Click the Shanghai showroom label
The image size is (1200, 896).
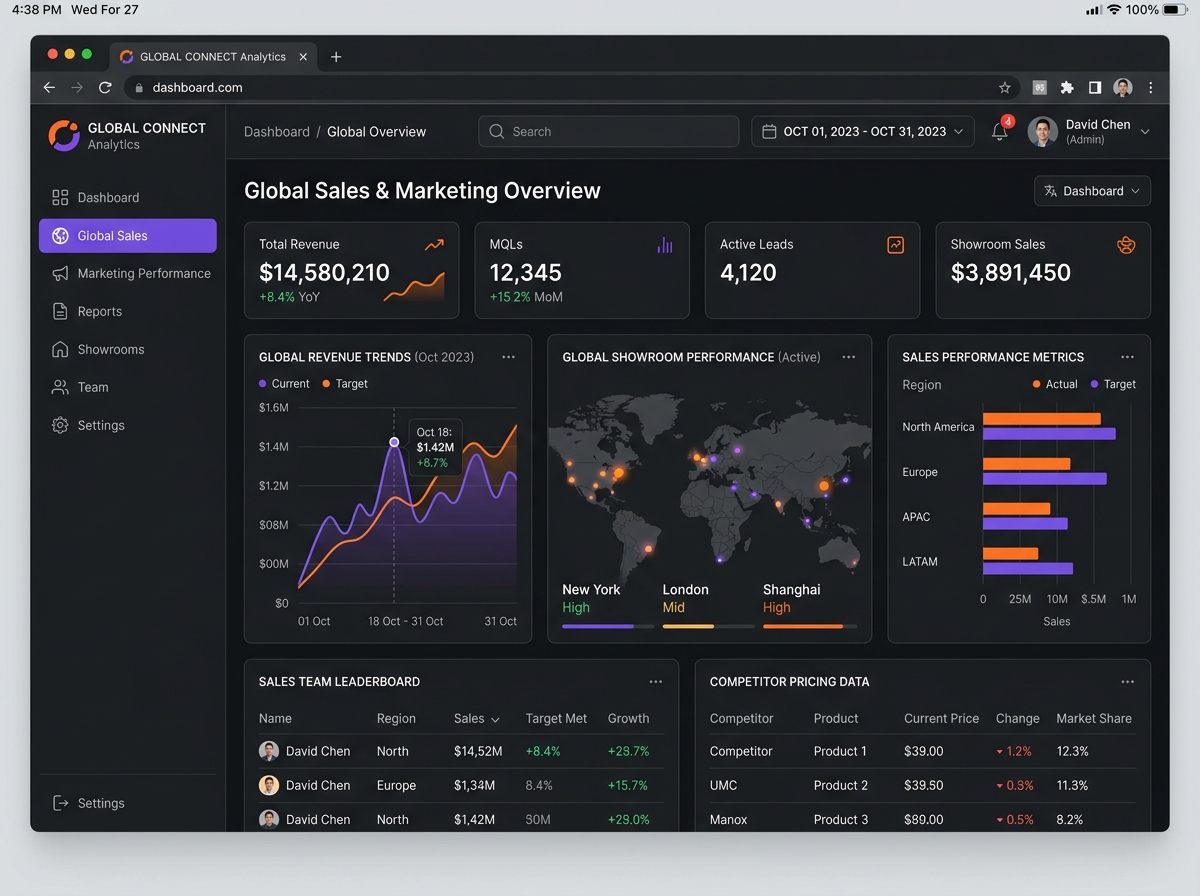point(791,590)
